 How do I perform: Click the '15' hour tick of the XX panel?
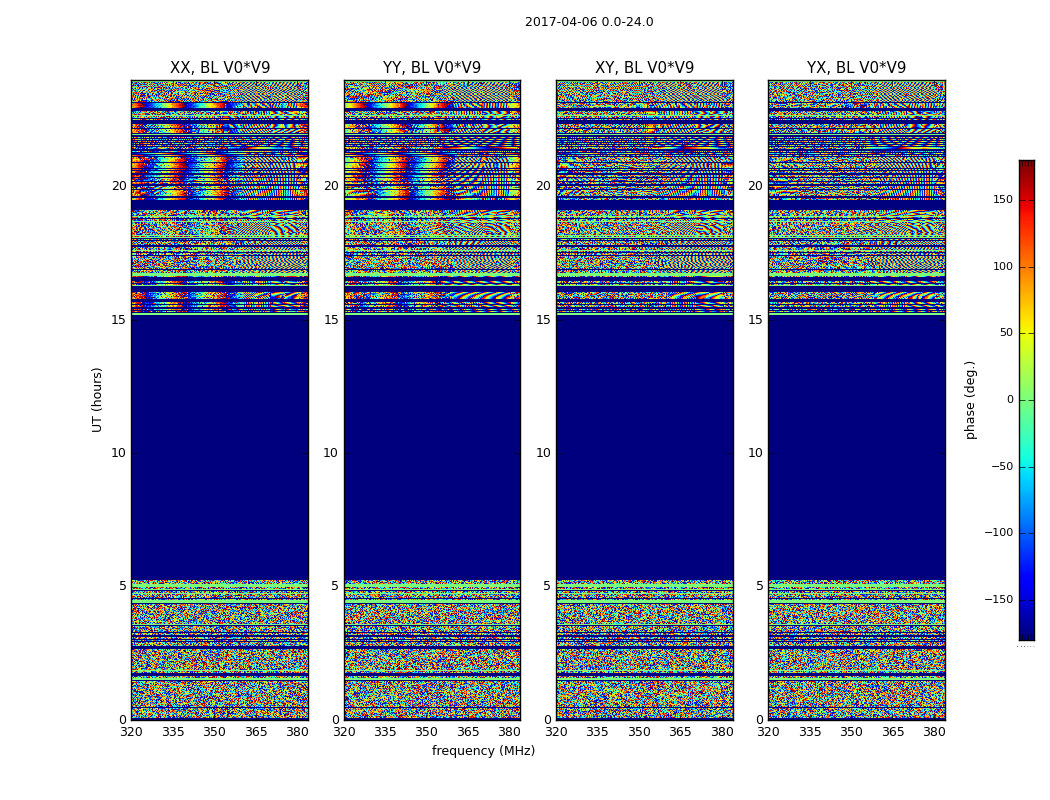(119, 320)
